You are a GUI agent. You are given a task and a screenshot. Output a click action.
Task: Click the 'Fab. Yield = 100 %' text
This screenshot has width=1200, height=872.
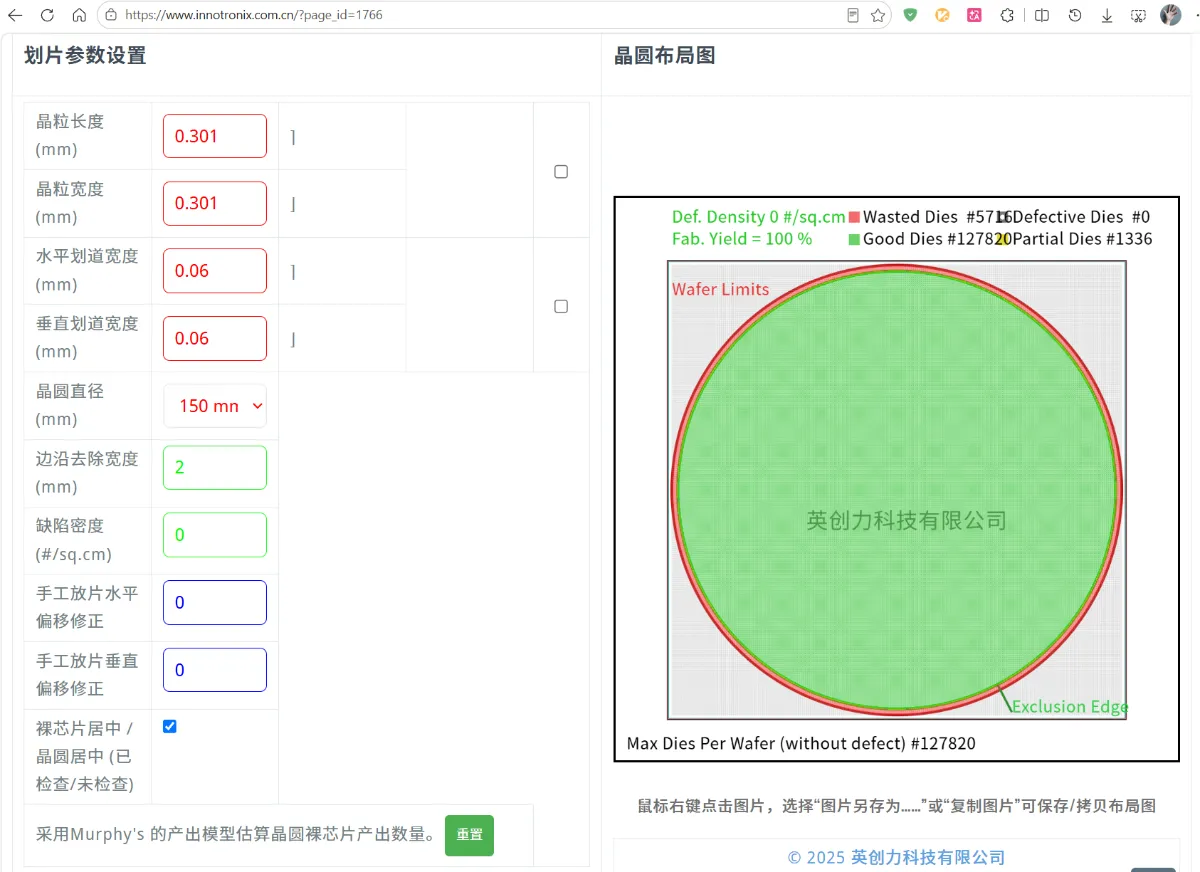pos(742,239)
